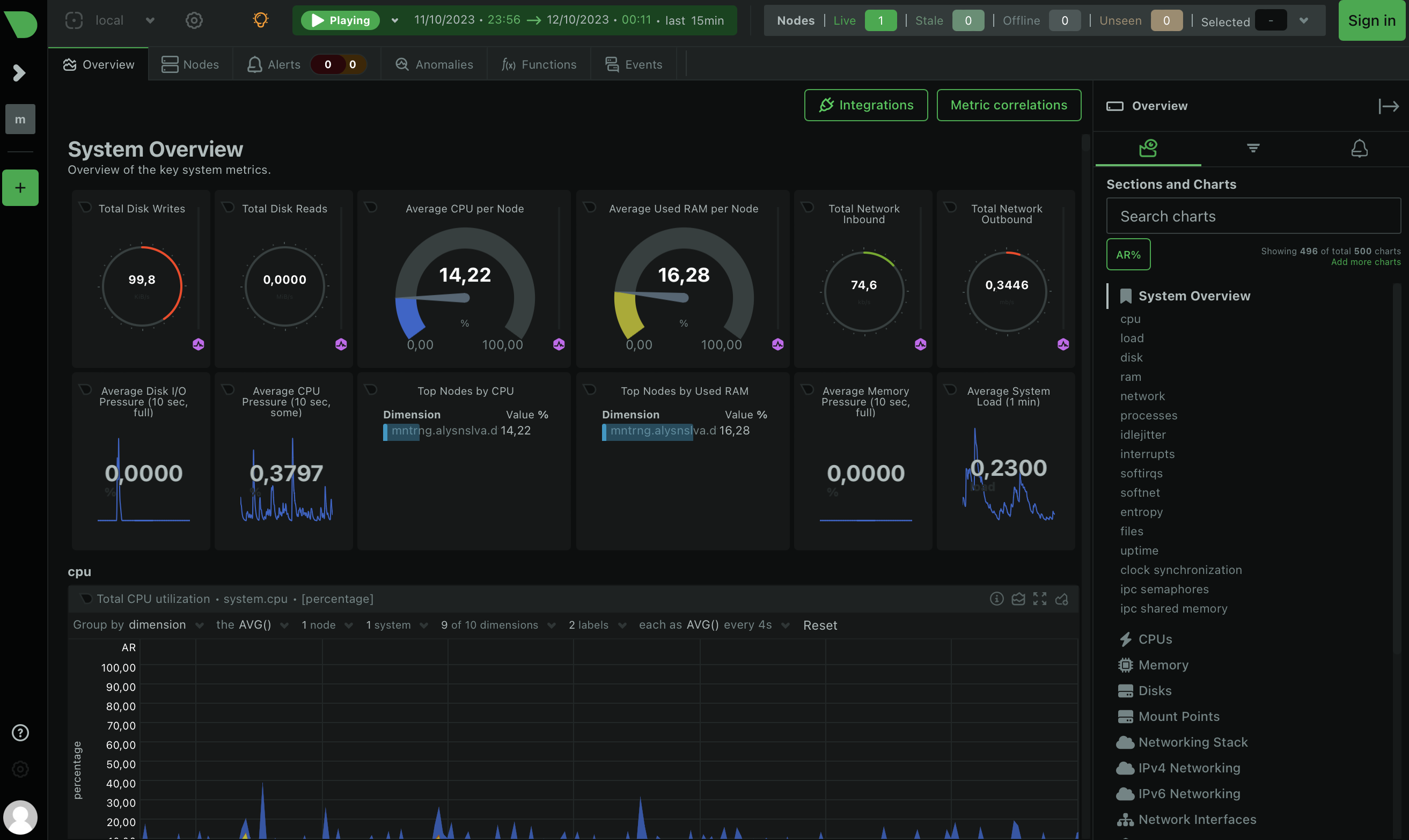Toggle the AR% filter button
The image size is (1409, 840).
coord(1128,255)
